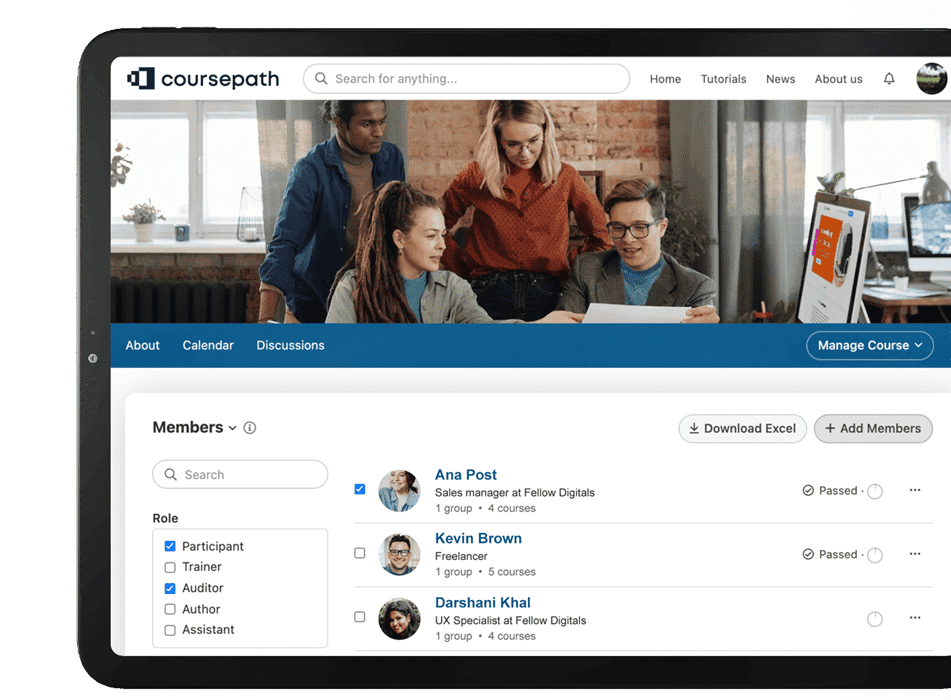Screen dimensions: 951x700
Task: Focus the members Search field
Action: point(240,475)
